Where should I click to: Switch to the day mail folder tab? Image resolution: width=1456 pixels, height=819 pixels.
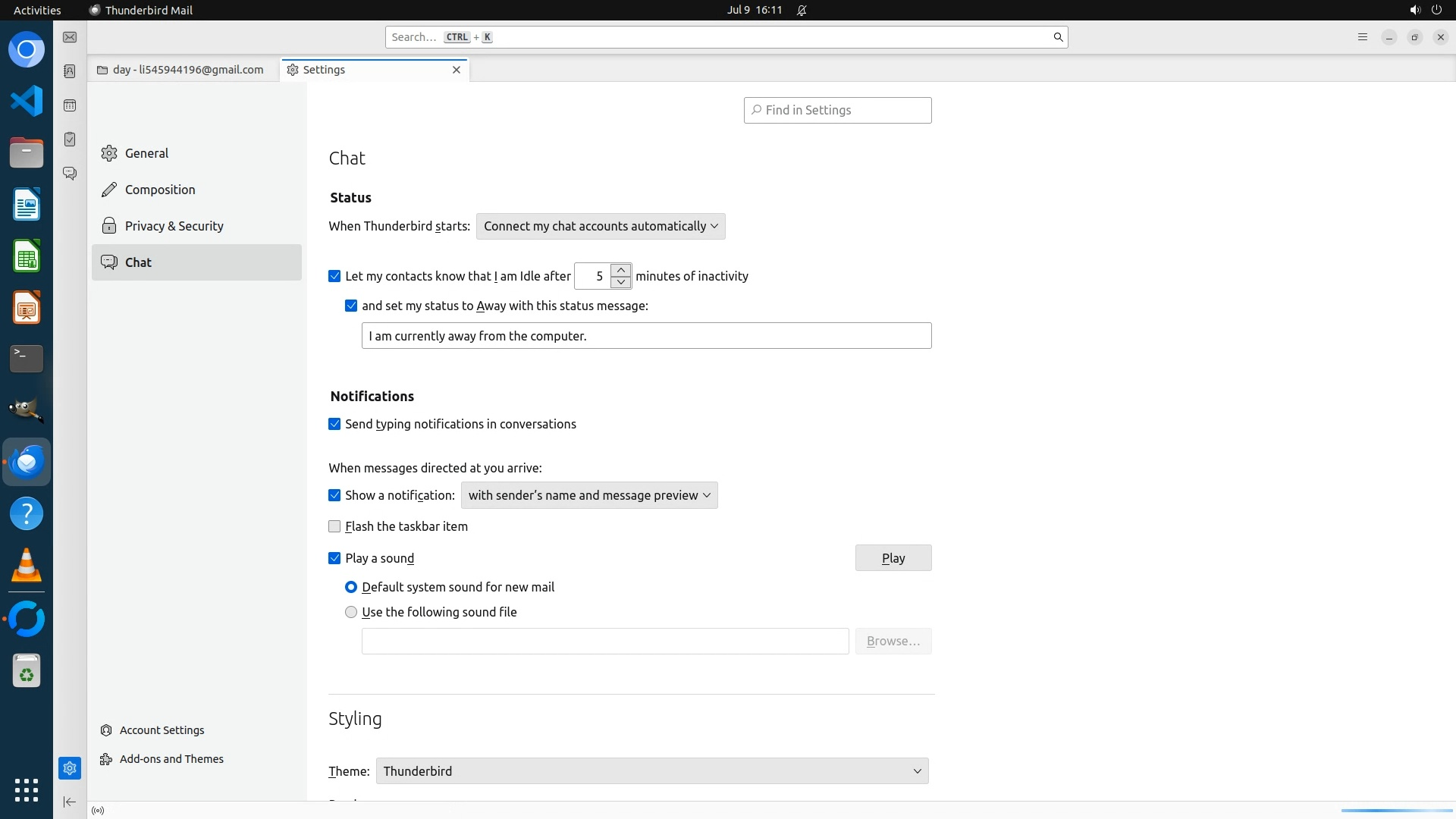[x=182, y=70]
